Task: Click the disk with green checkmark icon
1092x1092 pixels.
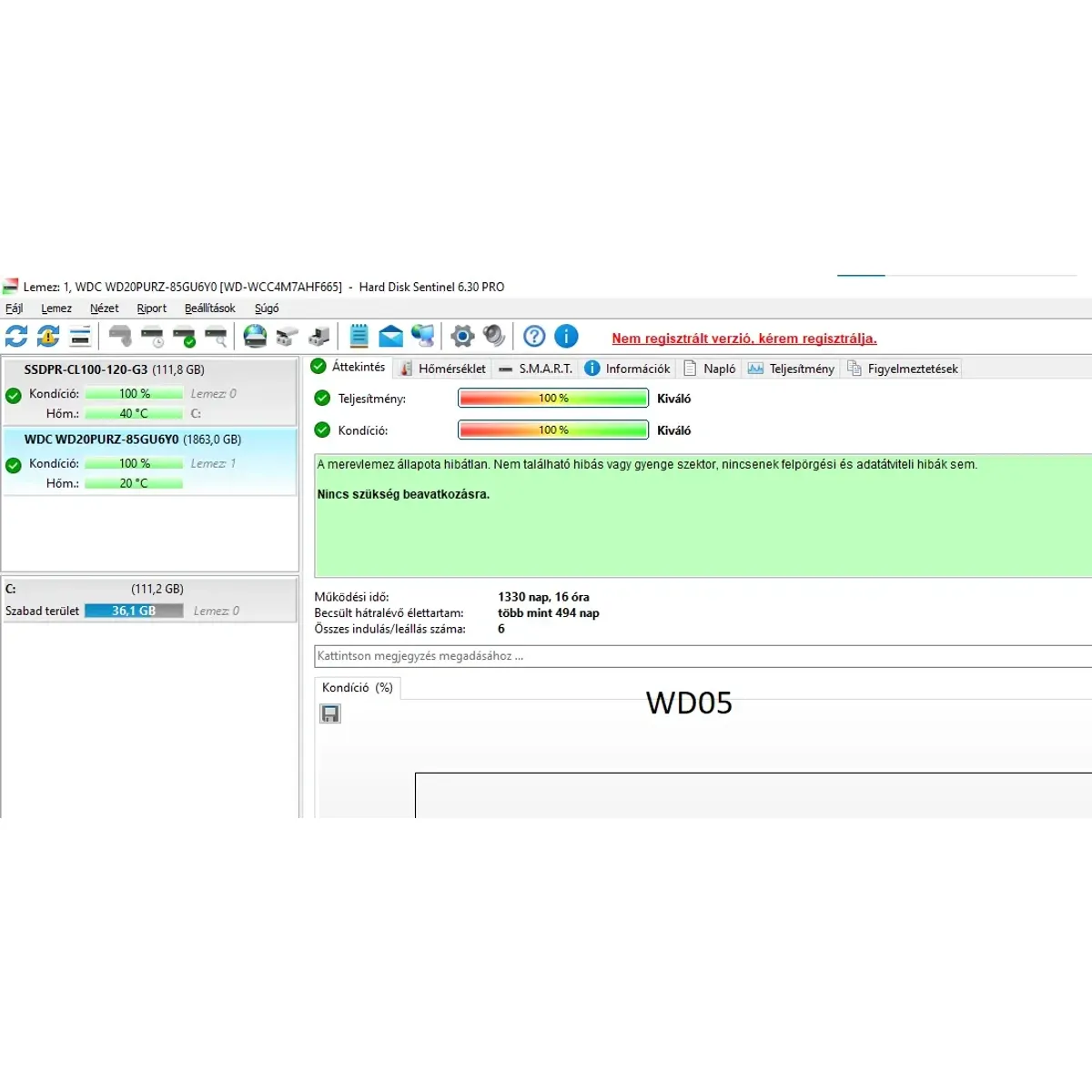Action: point(184,337)
